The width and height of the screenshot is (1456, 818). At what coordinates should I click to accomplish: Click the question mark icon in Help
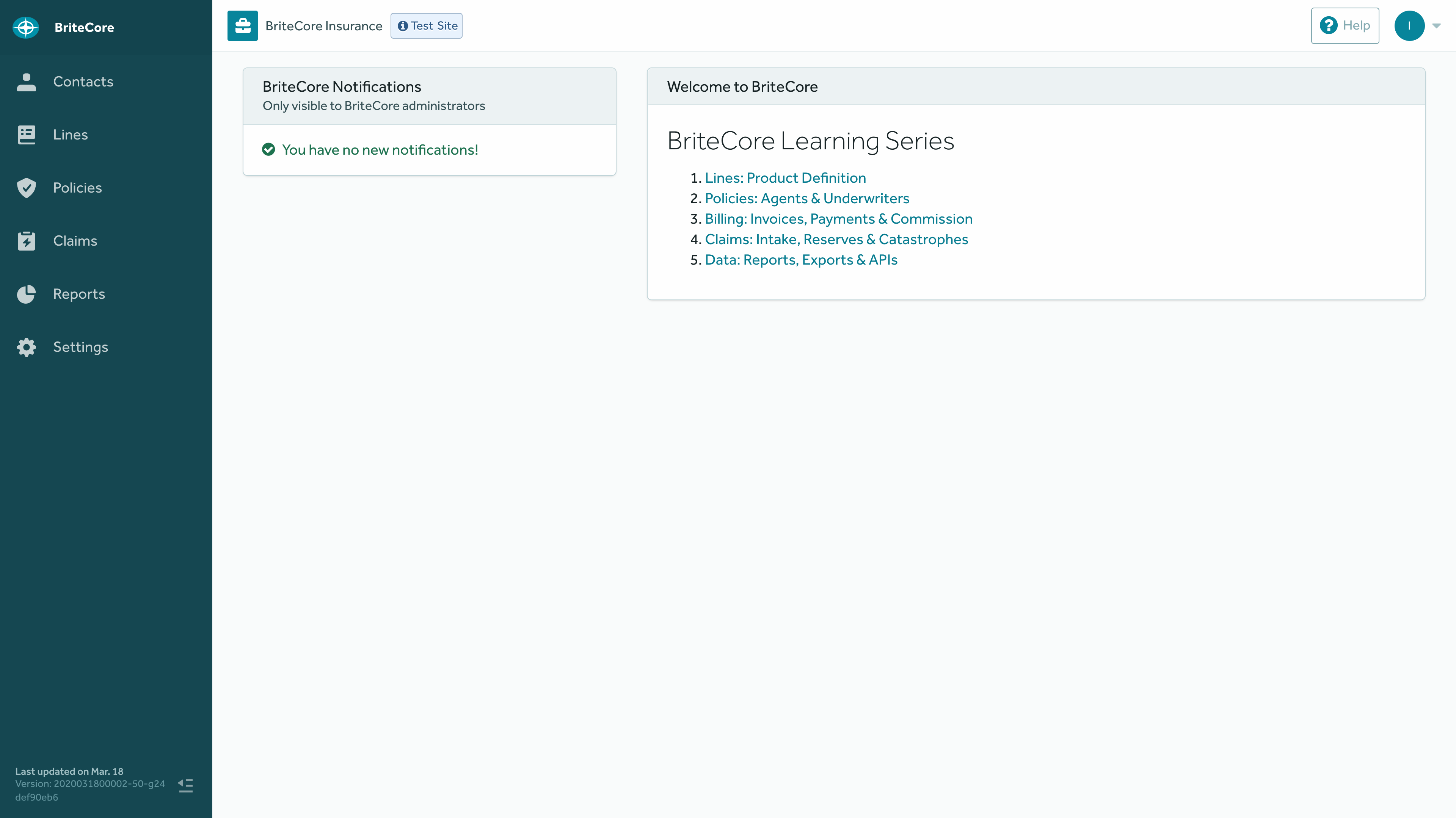point(1328,25)
